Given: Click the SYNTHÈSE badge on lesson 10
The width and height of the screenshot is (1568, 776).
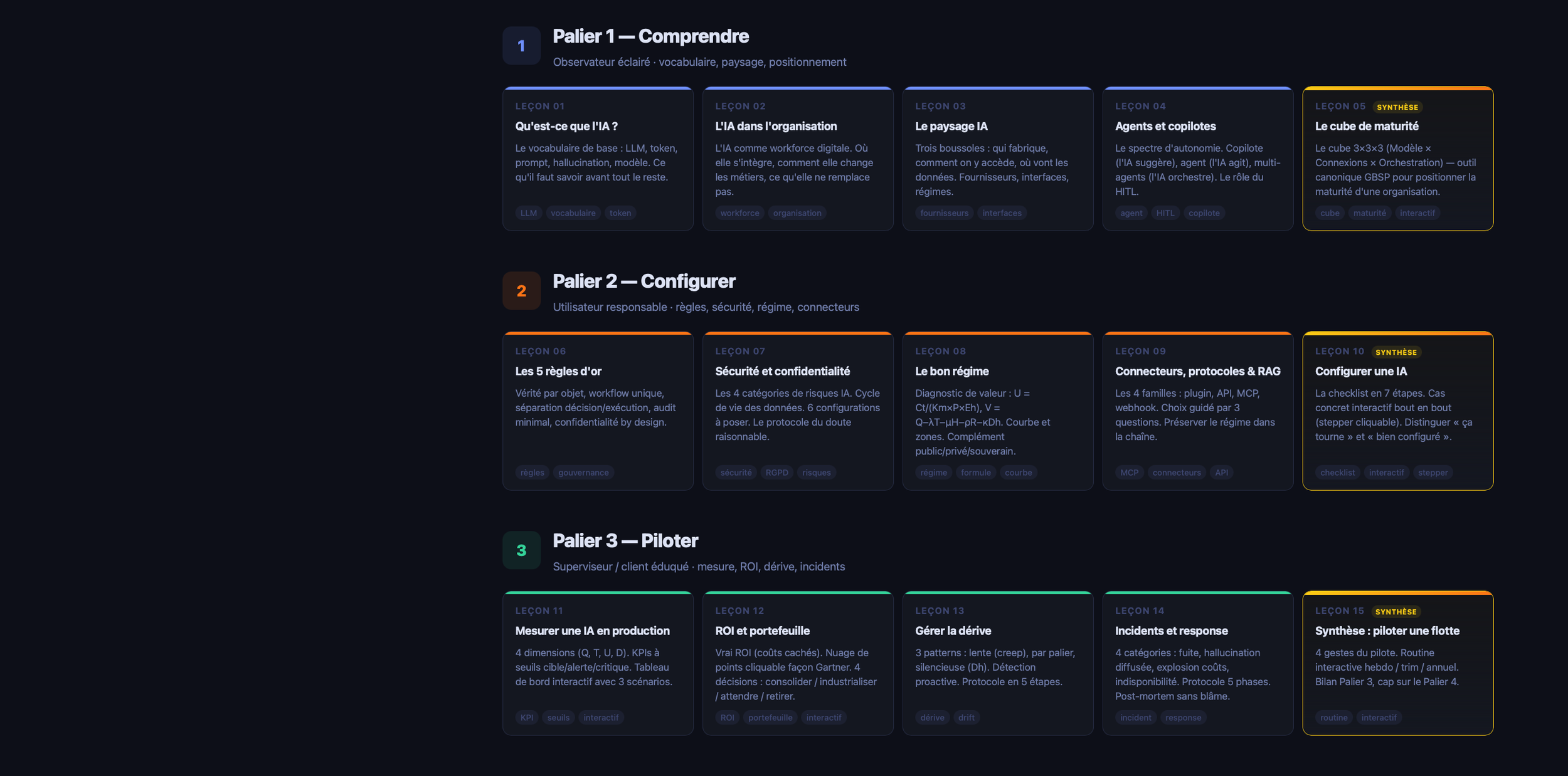Looking at the screenshot, I should [x=1396, y=352].
